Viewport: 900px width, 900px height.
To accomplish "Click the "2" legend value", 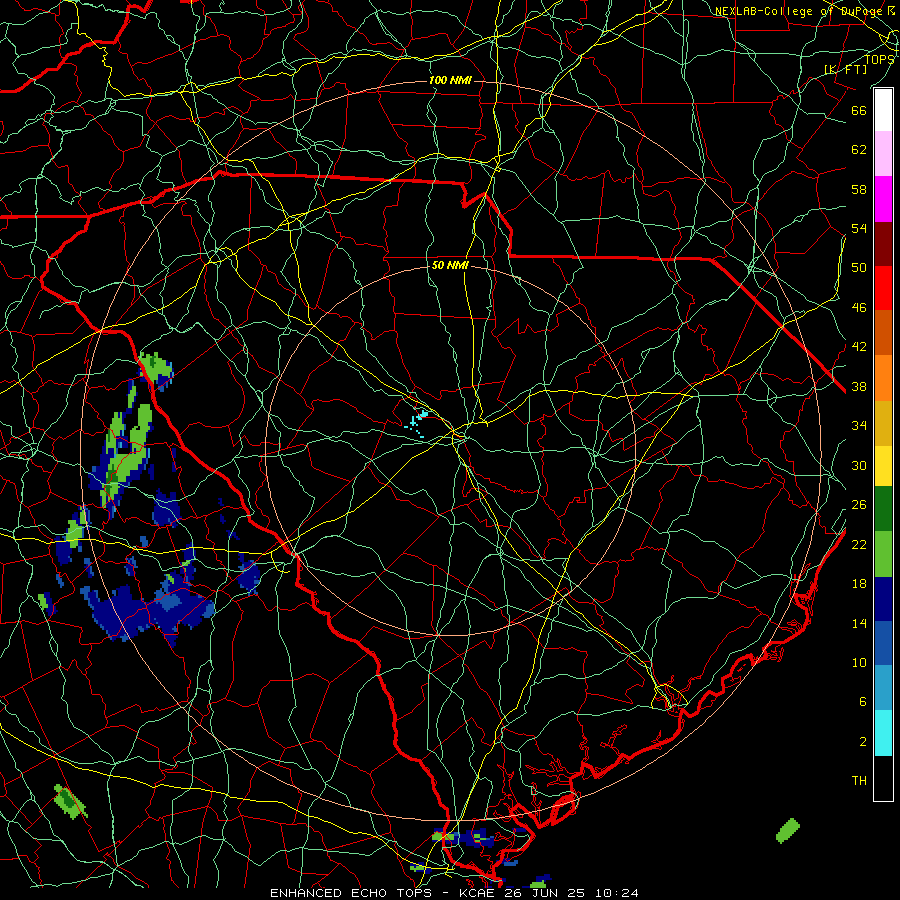I will pyautogui.click(x=863, y=742).
